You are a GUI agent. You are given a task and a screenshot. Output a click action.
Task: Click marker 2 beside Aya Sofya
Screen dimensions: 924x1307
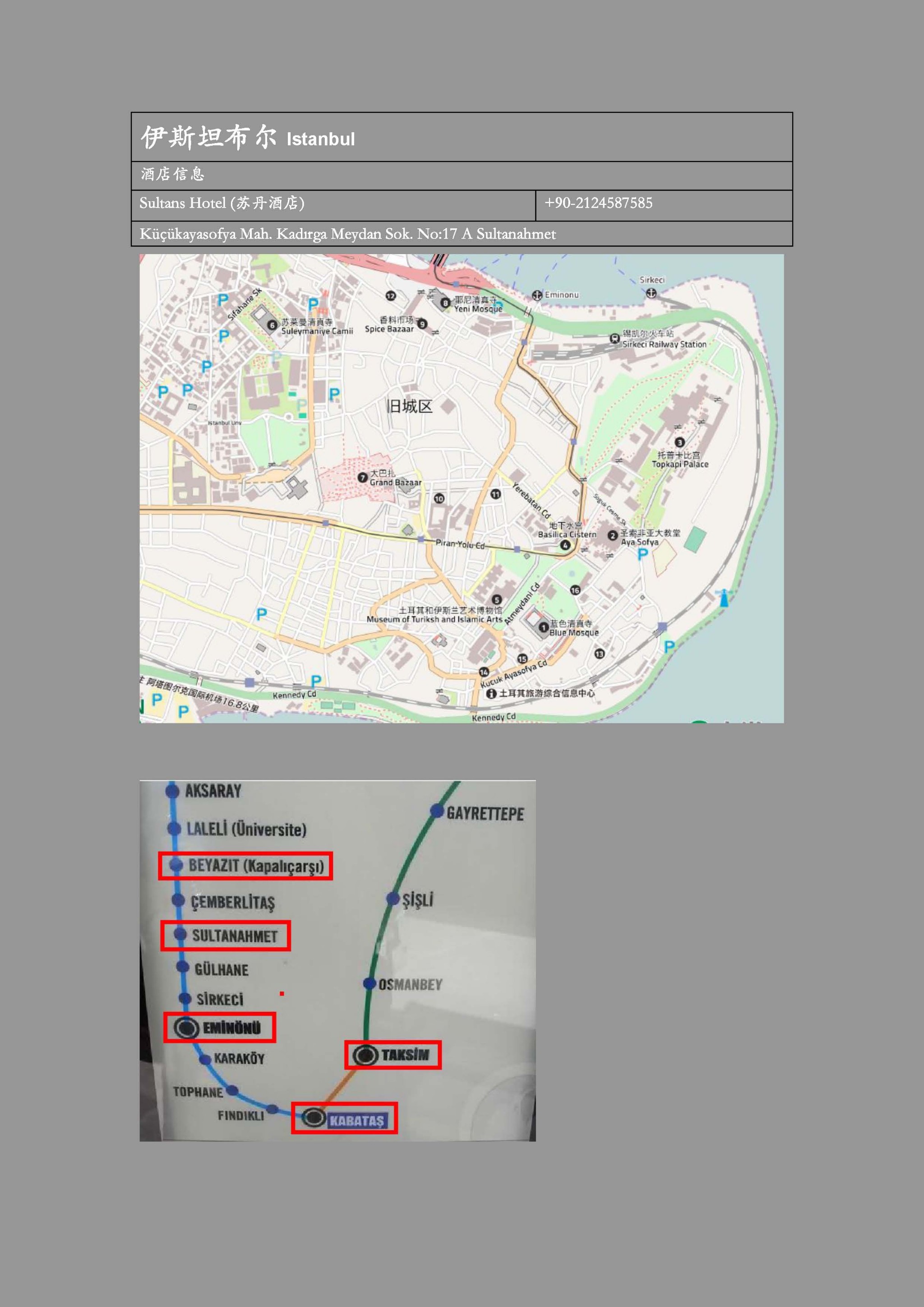612,536
